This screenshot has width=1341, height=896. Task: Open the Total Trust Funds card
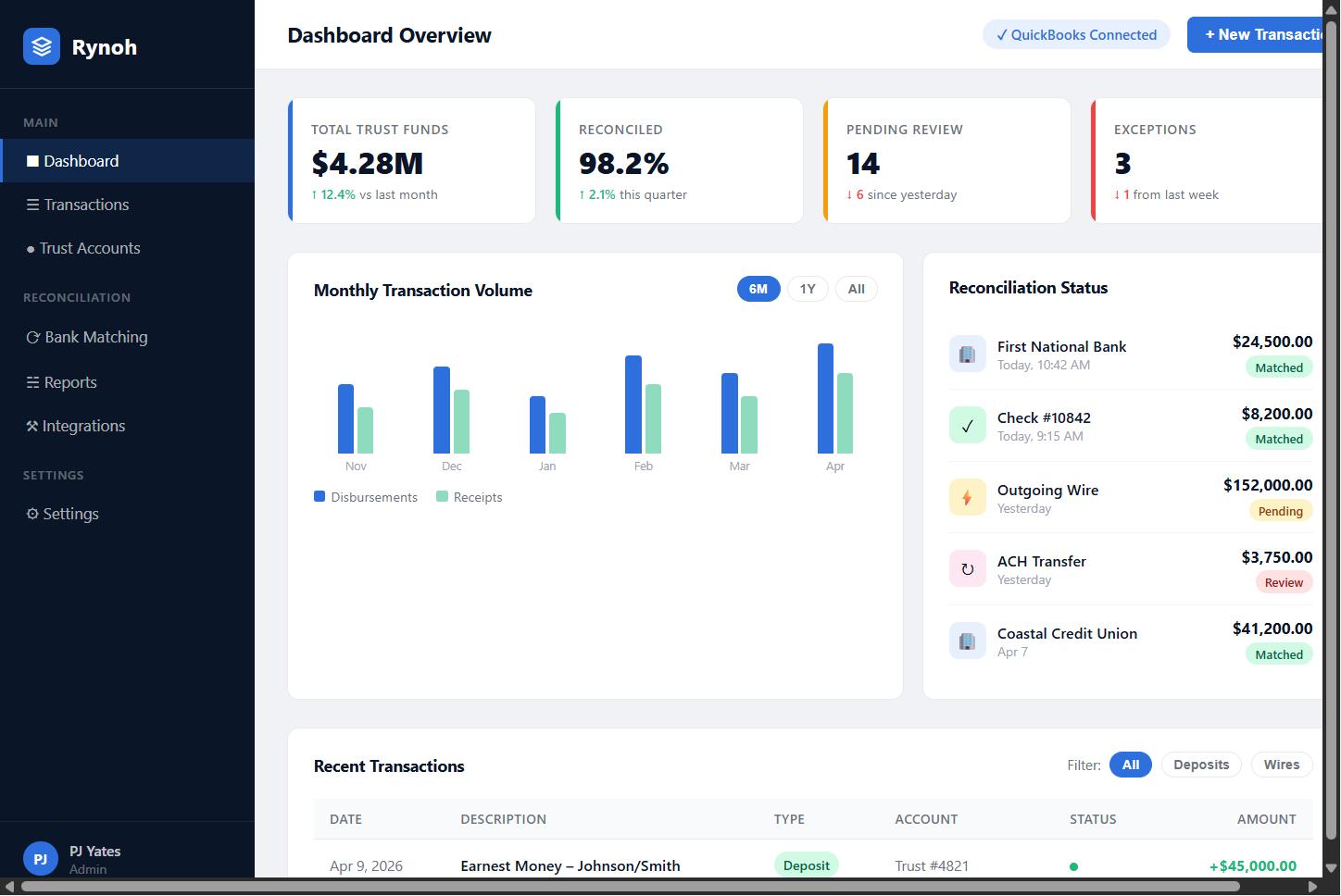(412, 160)
